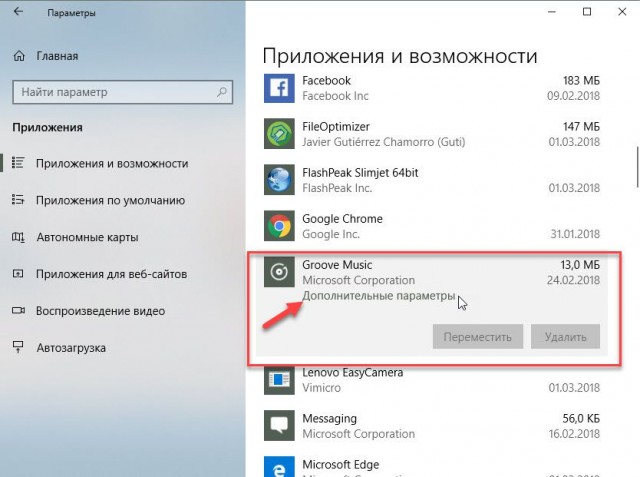Select the FileOptimizer app icon
This screenshot has height=477, width=640.
(277, 134)
